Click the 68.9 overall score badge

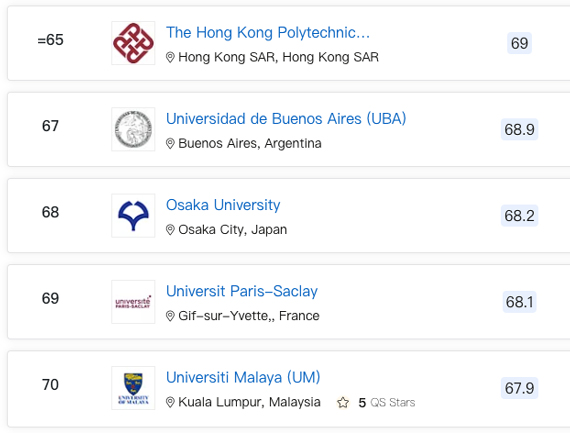pos(519,129)
